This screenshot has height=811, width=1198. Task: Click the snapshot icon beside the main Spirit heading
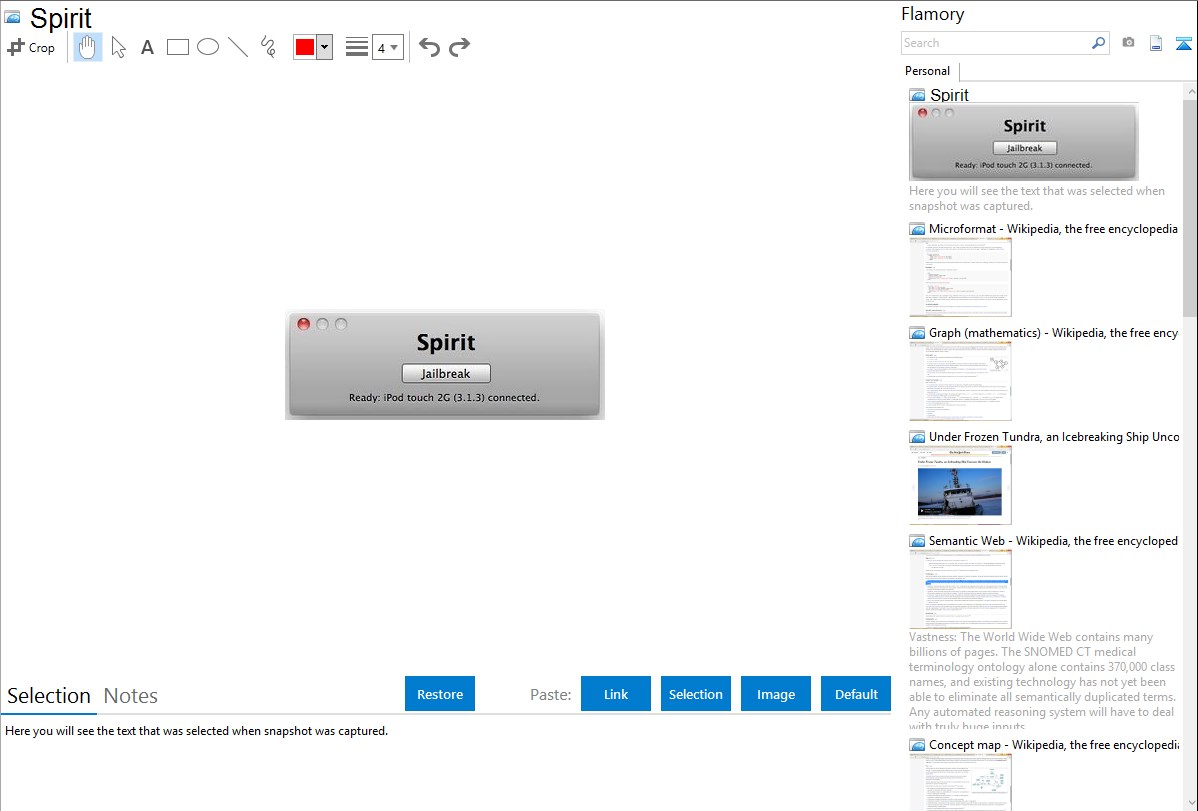(12, 17)
